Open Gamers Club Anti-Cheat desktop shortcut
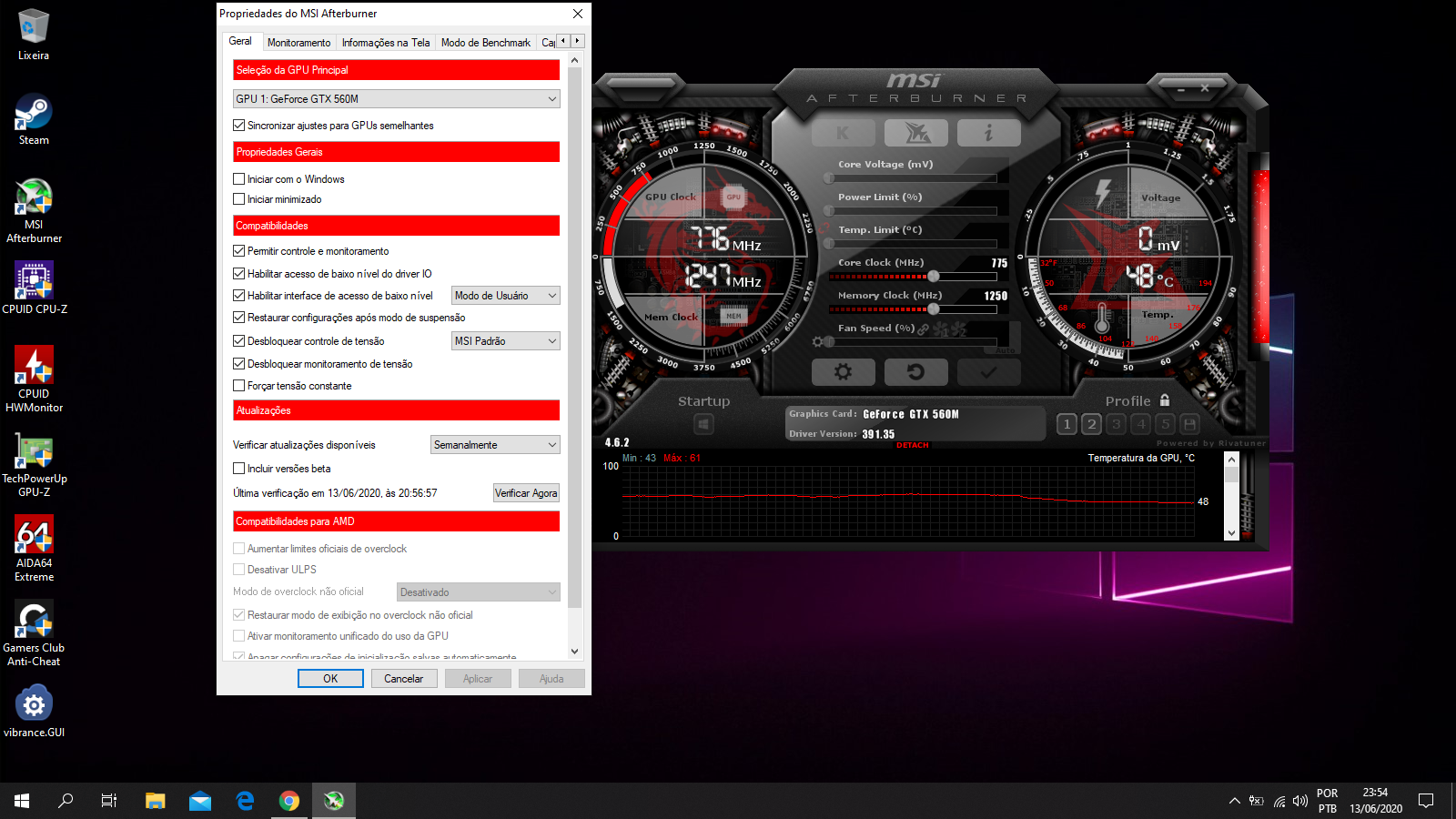The width and height of the screenshot is (1456, 819). (34, 633)
